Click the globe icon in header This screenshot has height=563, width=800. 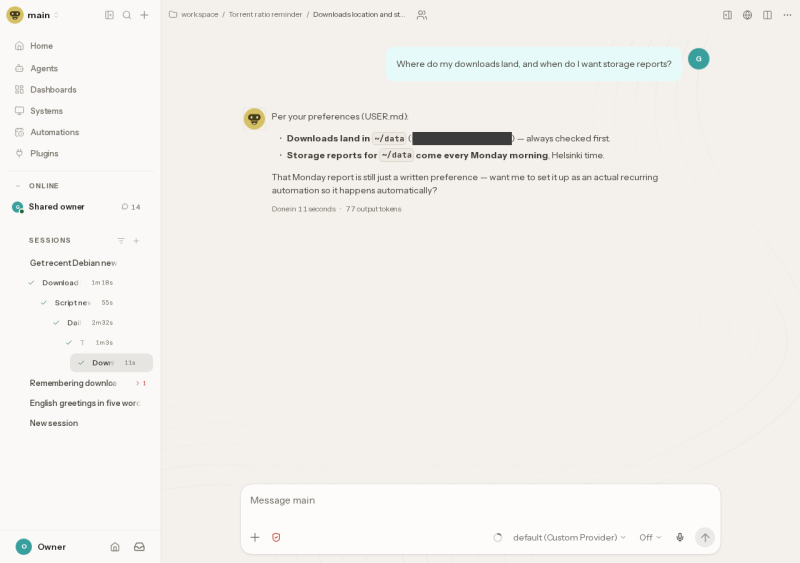coord(747,15)
